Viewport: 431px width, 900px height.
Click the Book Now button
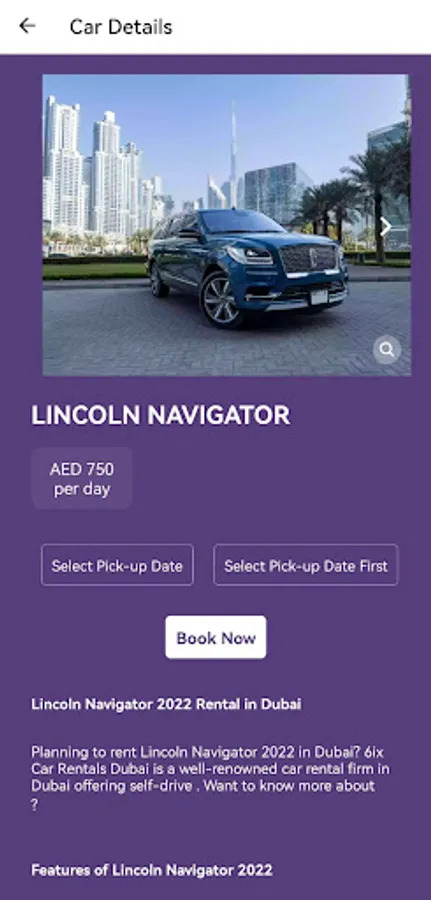(x=216, y=638)
